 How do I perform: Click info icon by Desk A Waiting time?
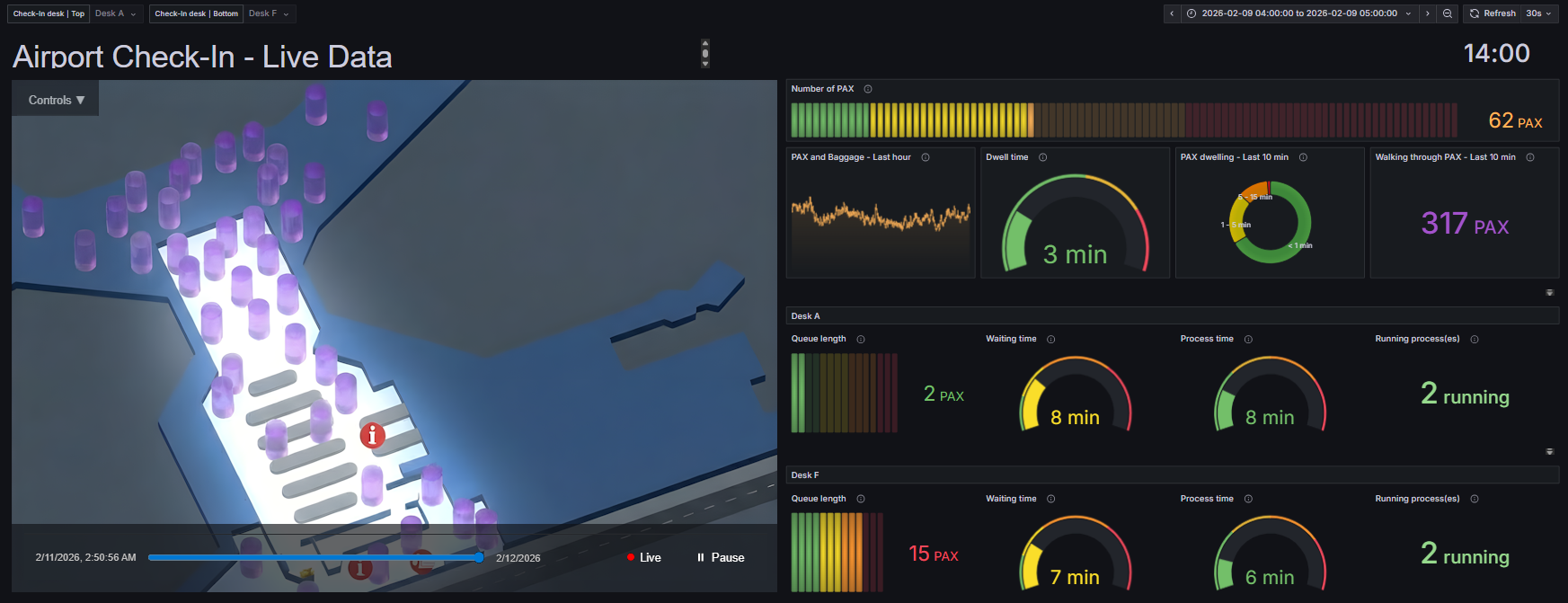pyautogui.click(x=1051, y=339)
